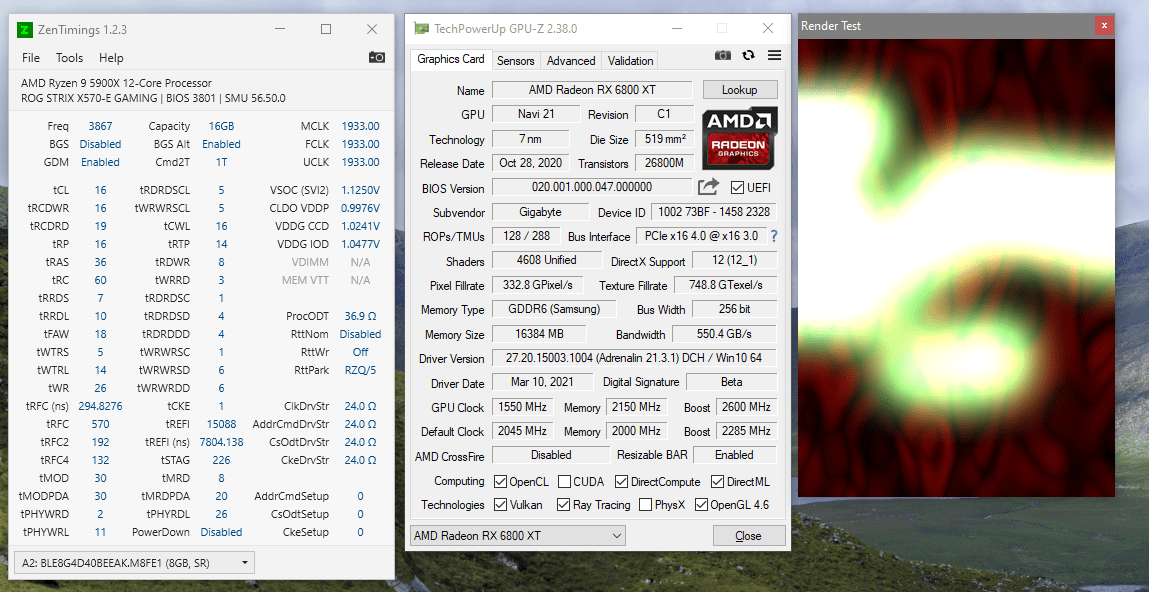
Task: Click GPU-Z refresh icon
Action: pyautogui.click(x=748, y=55)
